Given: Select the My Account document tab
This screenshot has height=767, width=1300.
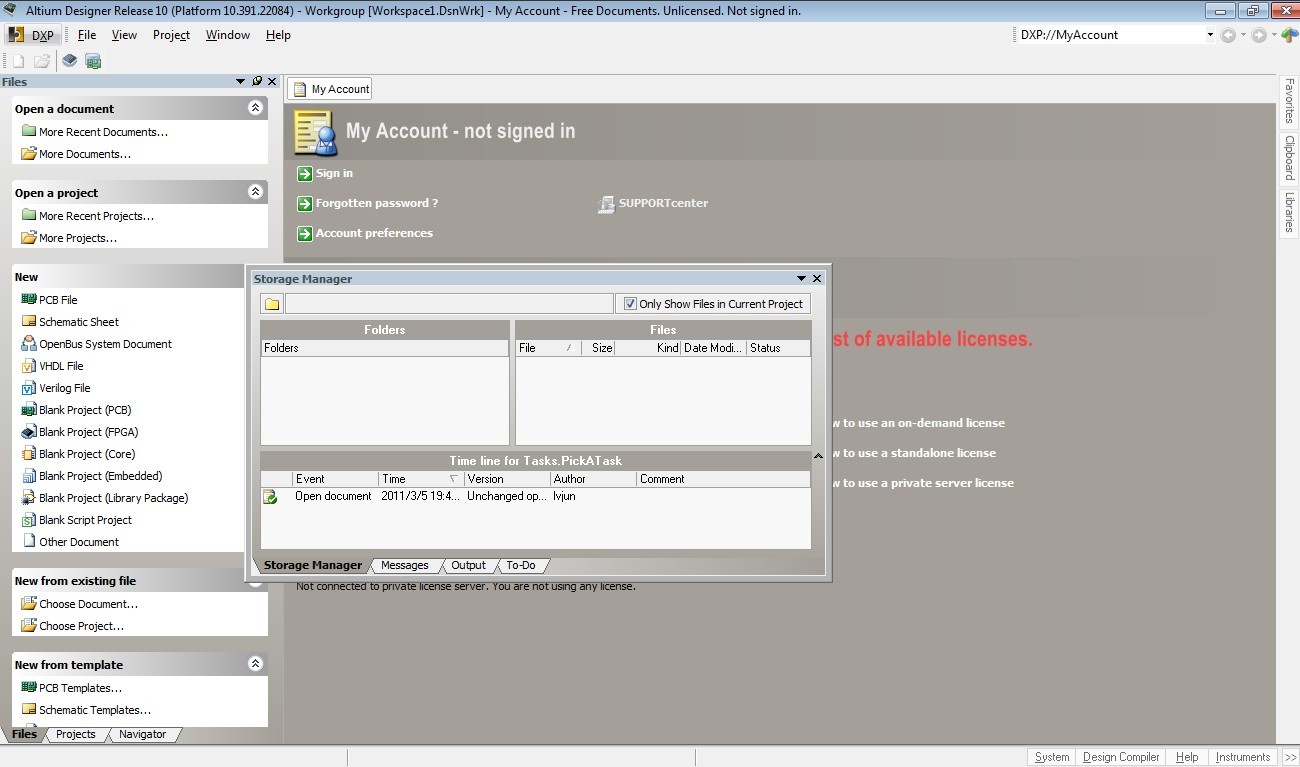Looking at the screenshot, I should click(x=330, y=89).
